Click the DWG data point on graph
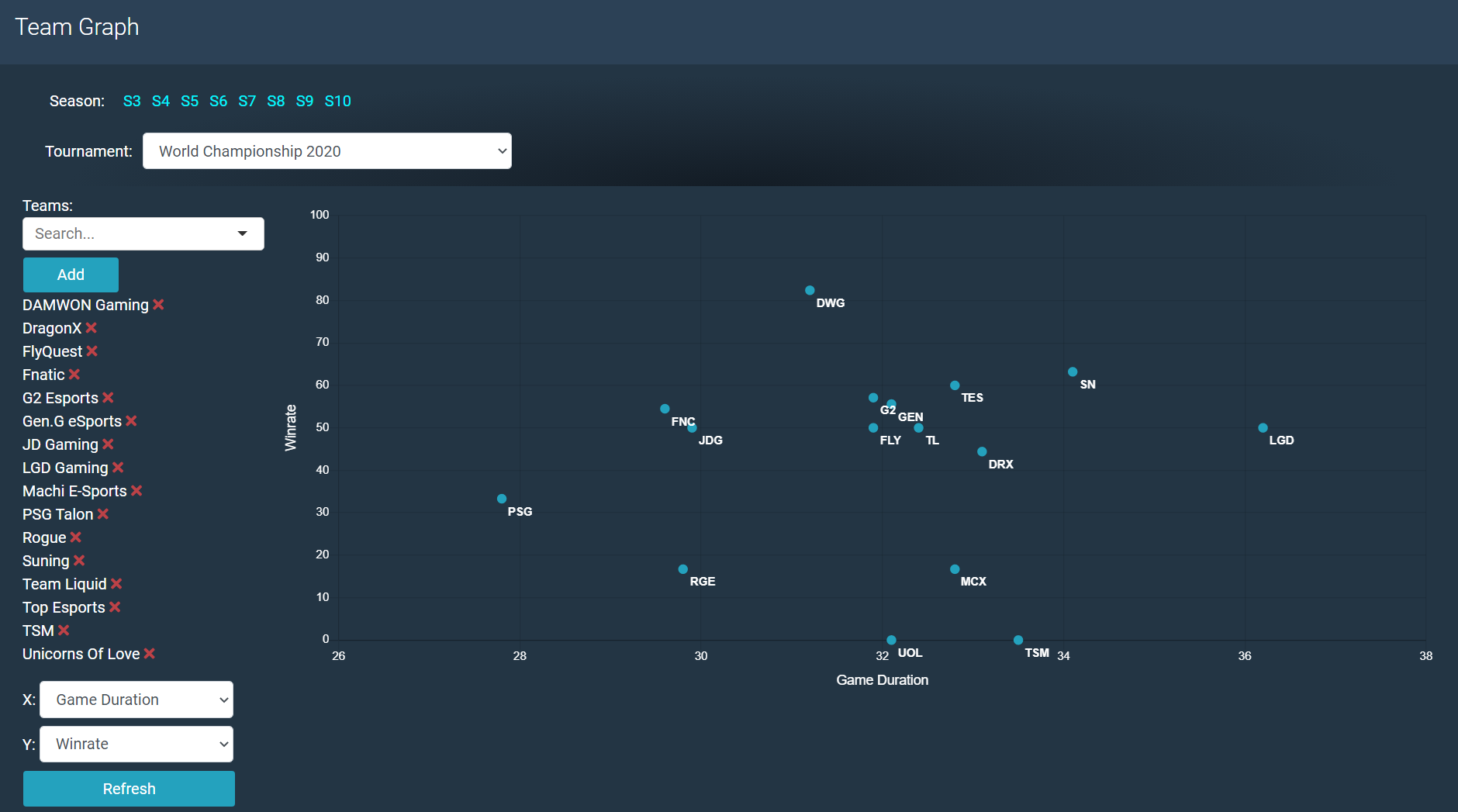The image size is (1458, 812). [810, 290]
